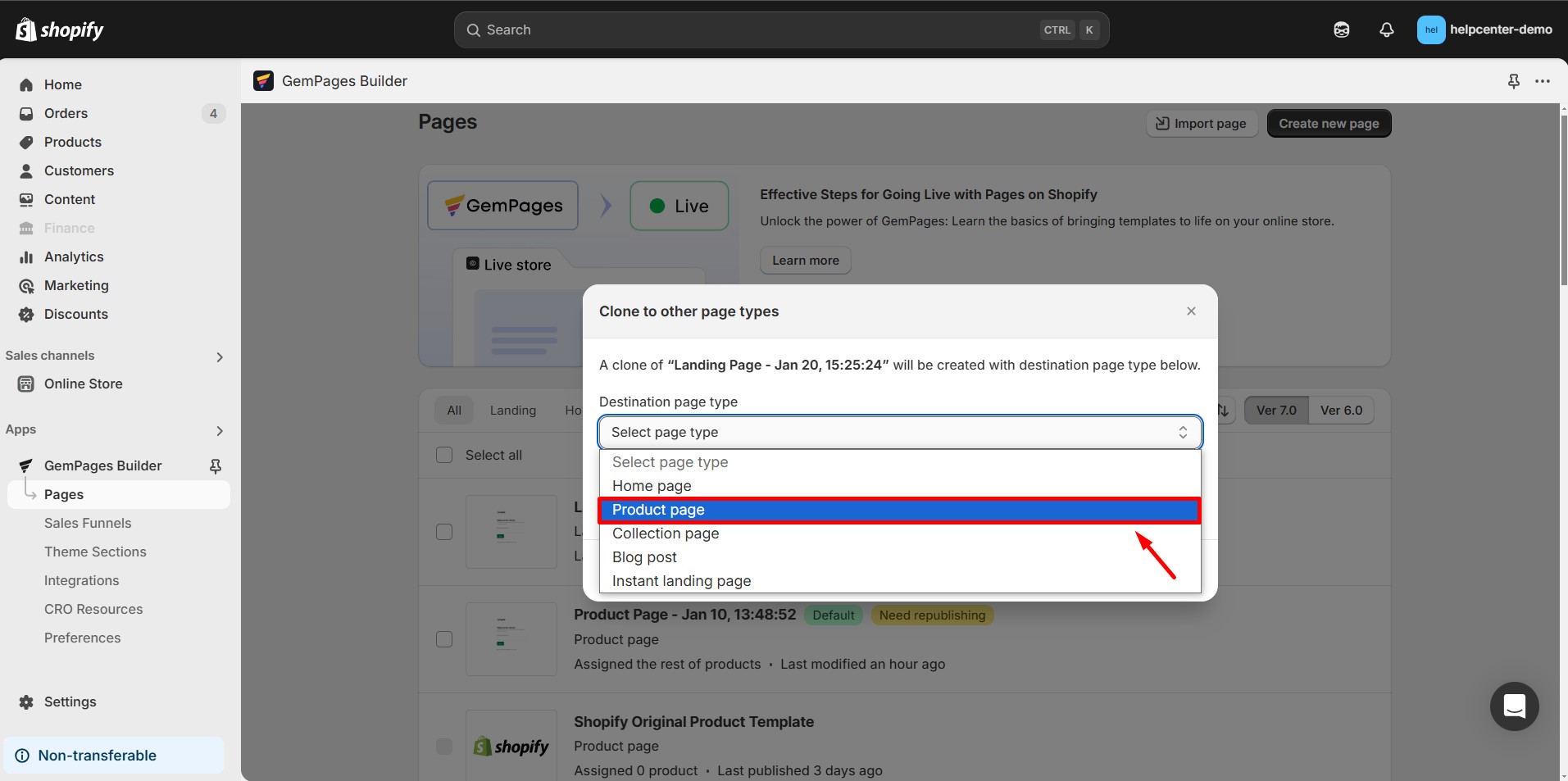
Task: Check the Select all checkbox
Action: pos(443,455)
